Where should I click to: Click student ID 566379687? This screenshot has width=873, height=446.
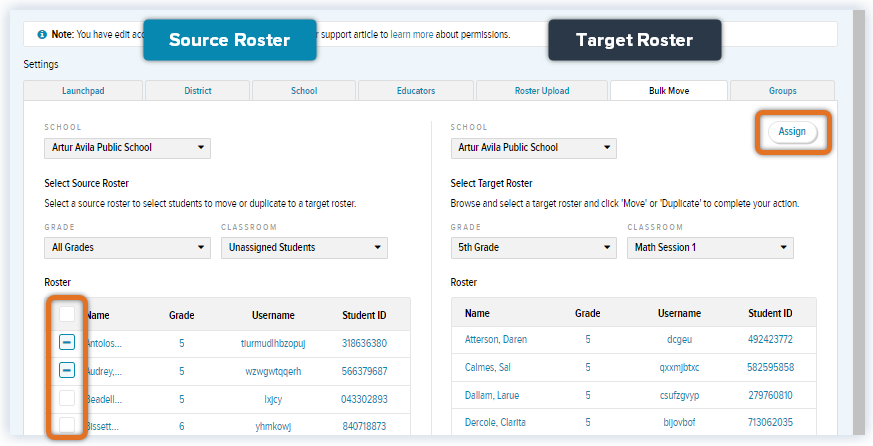(364, 371)
